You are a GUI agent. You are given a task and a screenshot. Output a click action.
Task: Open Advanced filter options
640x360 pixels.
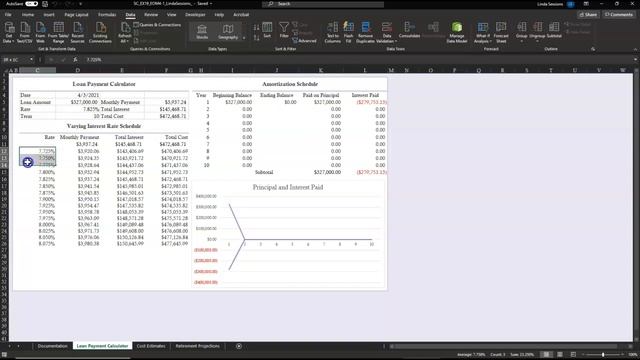tap(304, 40)
